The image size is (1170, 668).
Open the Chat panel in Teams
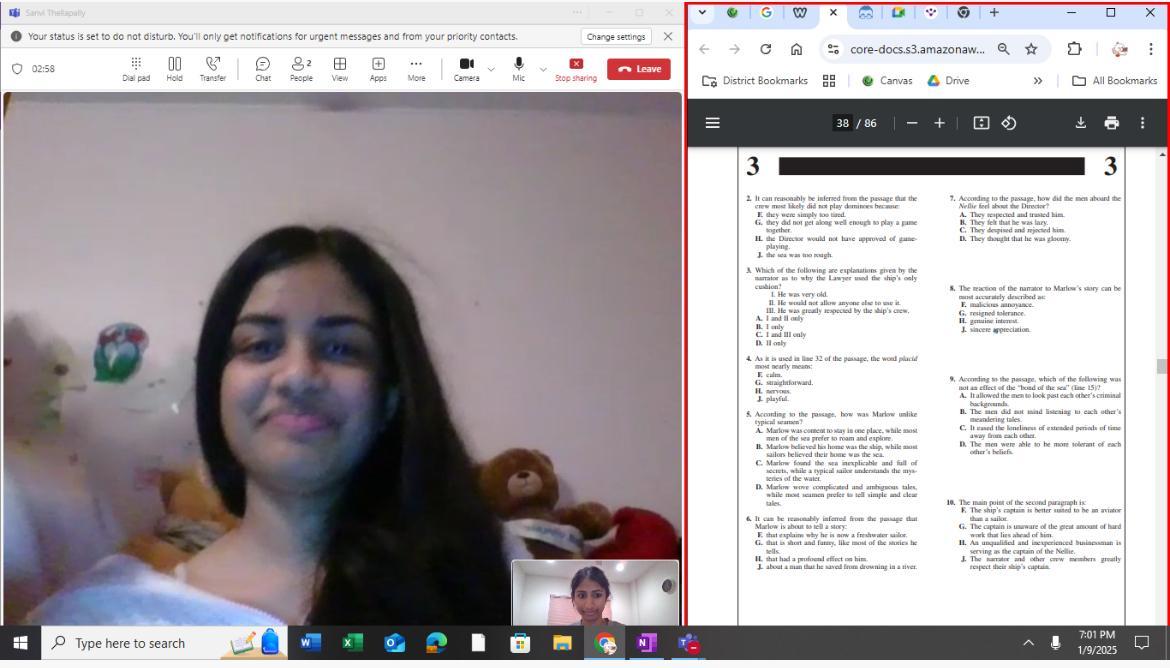263,69
